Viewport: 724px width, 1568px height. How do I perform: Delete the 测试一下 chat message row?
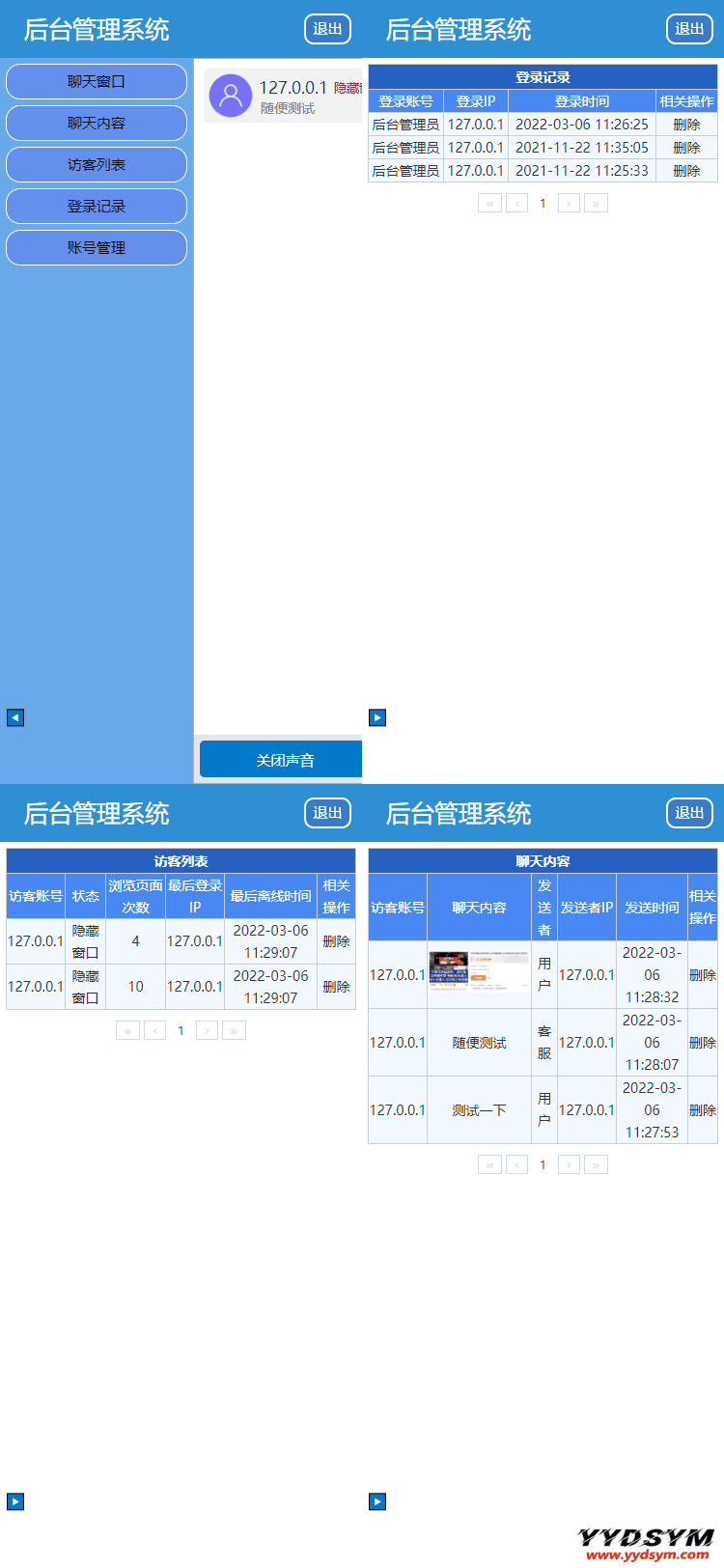(702, 1110)
